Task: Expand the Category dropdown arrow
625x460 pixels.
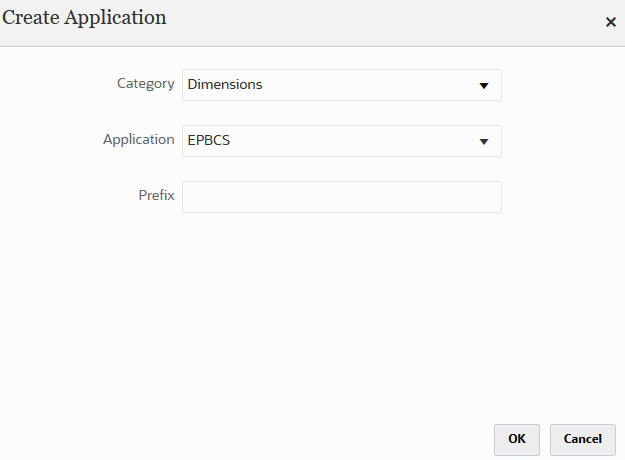Action: coord(484,85)
